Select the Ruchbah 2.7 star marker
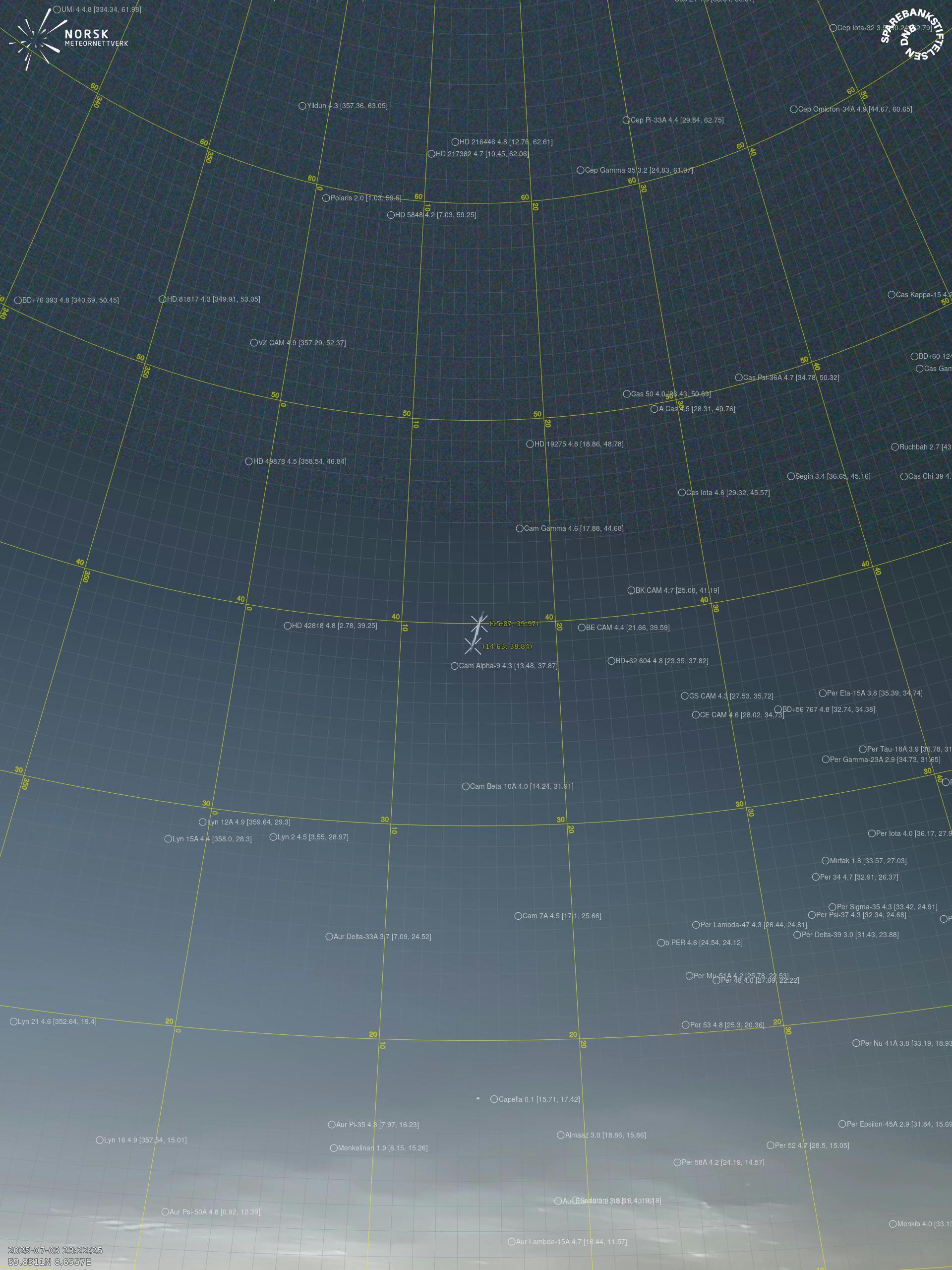Screen dimensions: 952x1270 (894, 446)
